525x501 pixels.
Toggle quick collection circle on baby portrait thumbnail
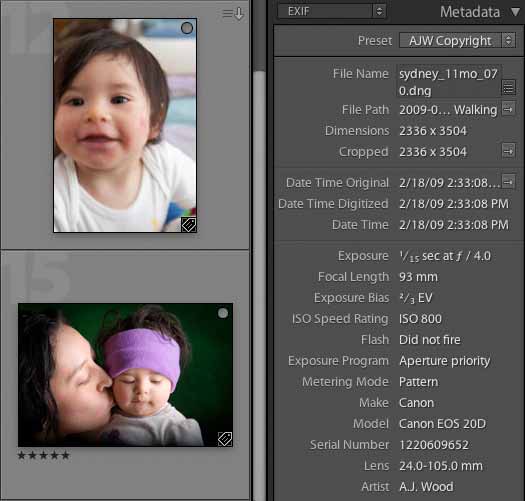tap(187, 28)
